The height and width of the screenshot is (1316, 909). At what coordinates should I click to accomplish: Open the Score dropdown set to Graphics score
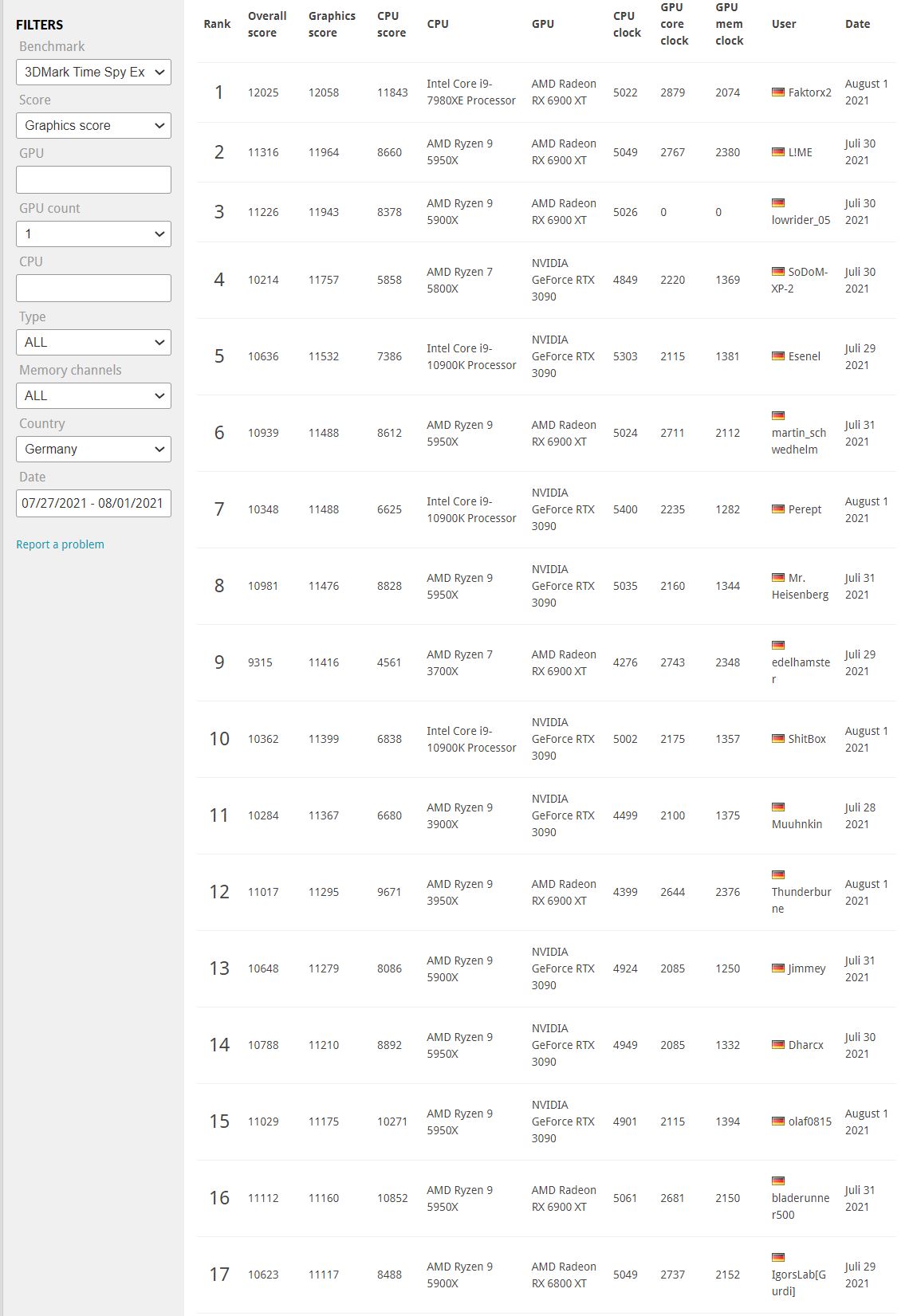[x=93, y=125]
